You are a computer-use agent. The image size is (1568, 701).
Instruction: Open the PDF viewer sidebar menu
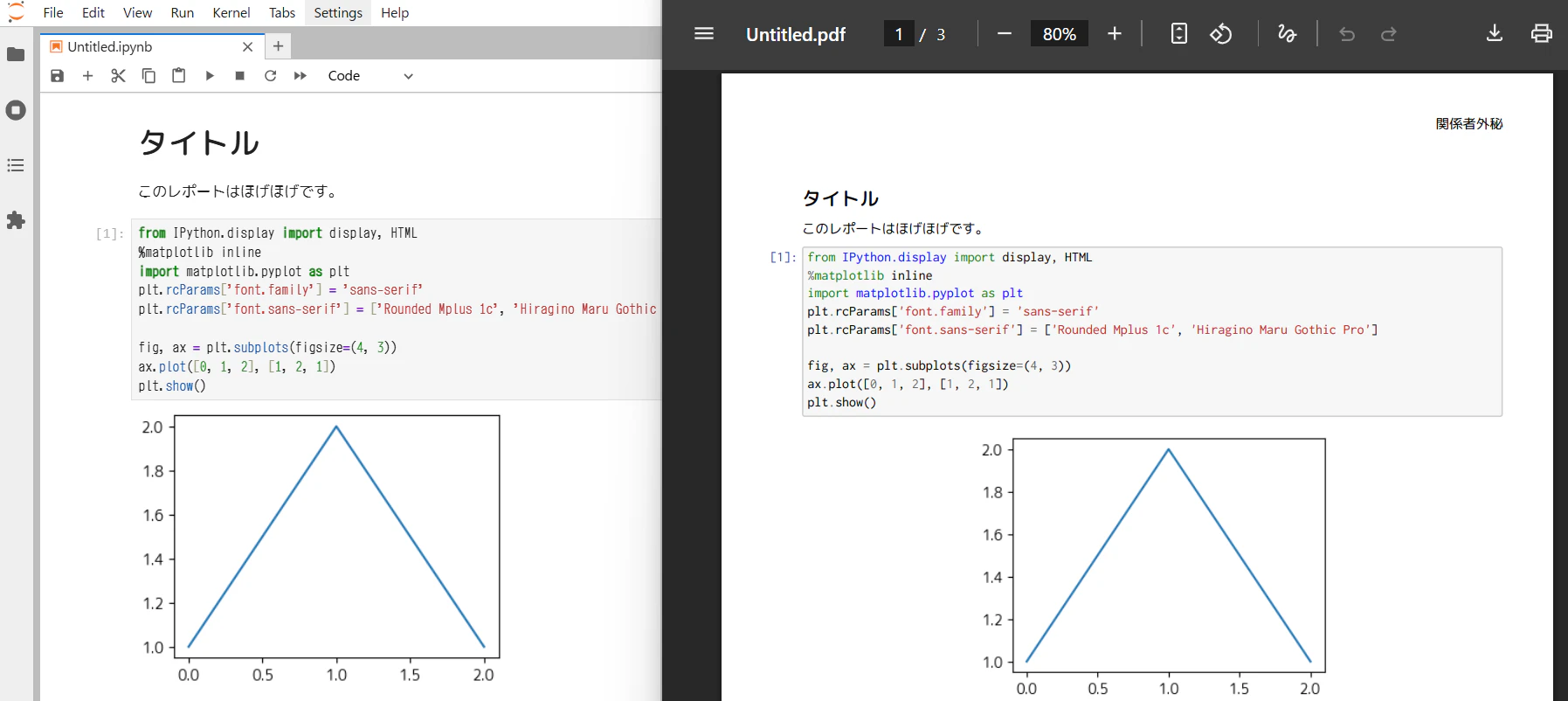coord(704,34)
